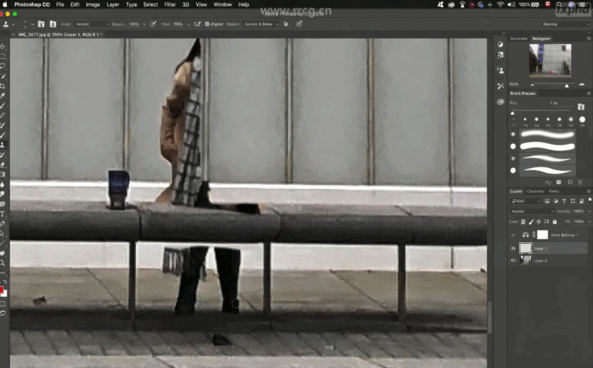Open the Sample dropdown Current & Below
Screen dimensions: 593x368
coord(261,24)
